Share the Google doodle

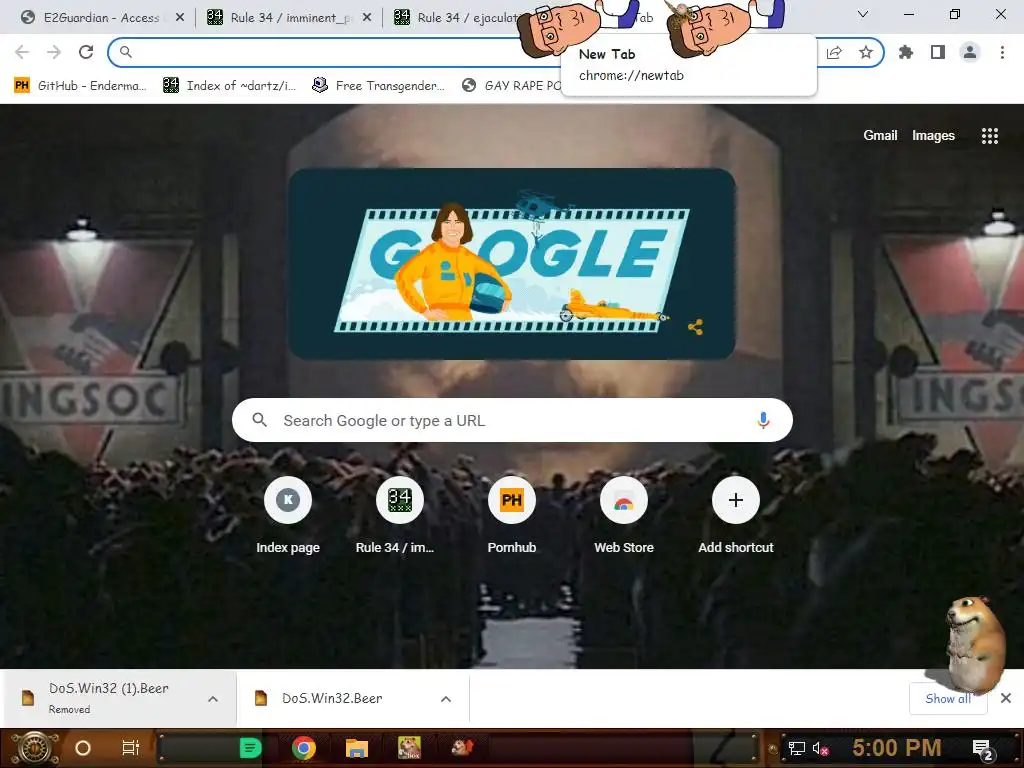pos(696,327)
